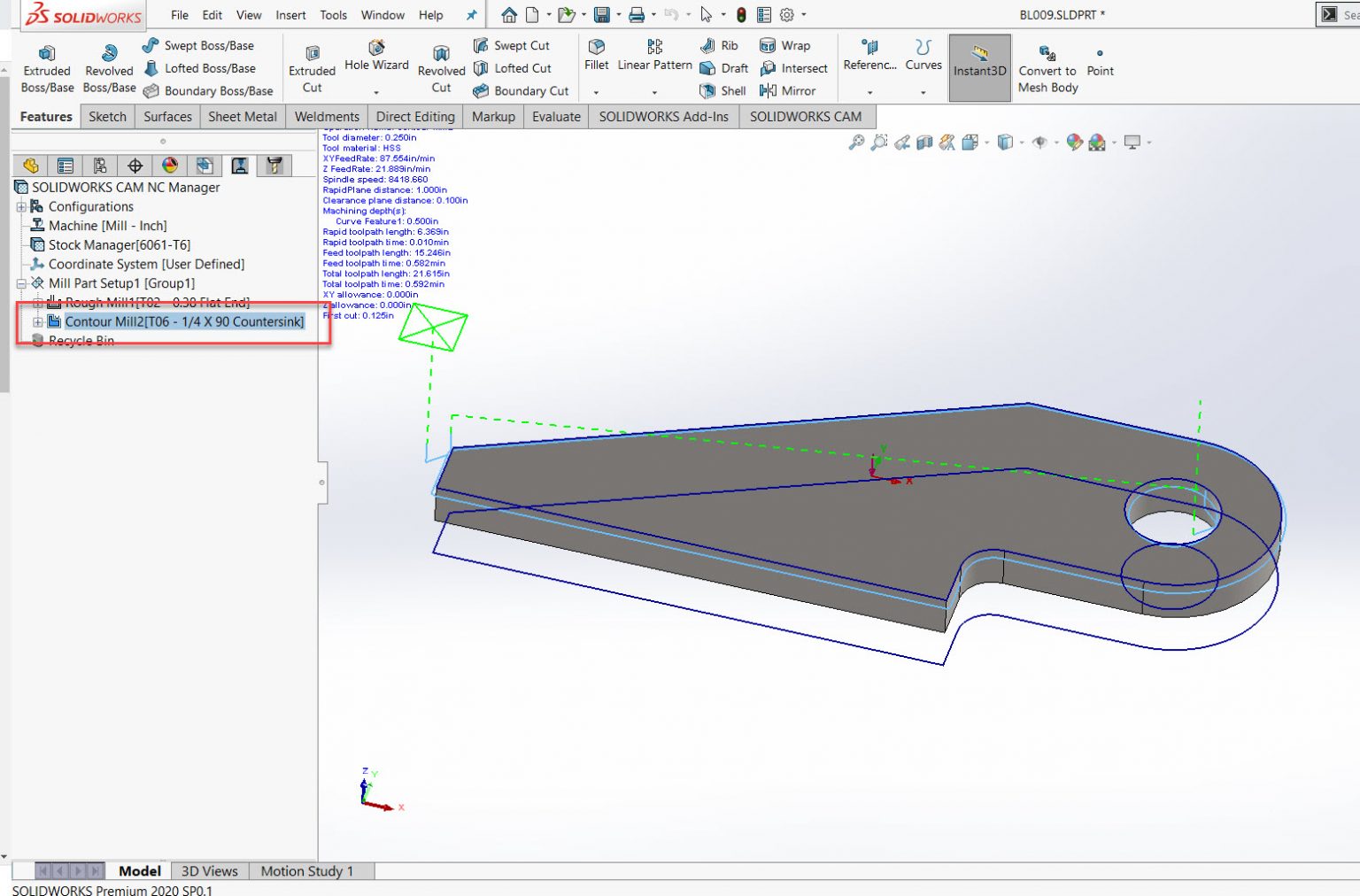Click the Zoom to Fit view icon
1360x896 pixels.
(x=856, y=143)
